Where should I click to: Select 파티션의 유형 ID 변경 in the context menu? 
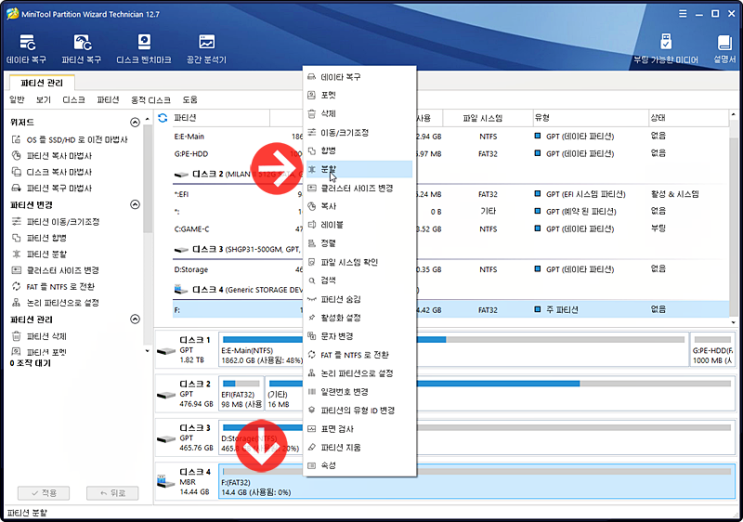point(359,410)
